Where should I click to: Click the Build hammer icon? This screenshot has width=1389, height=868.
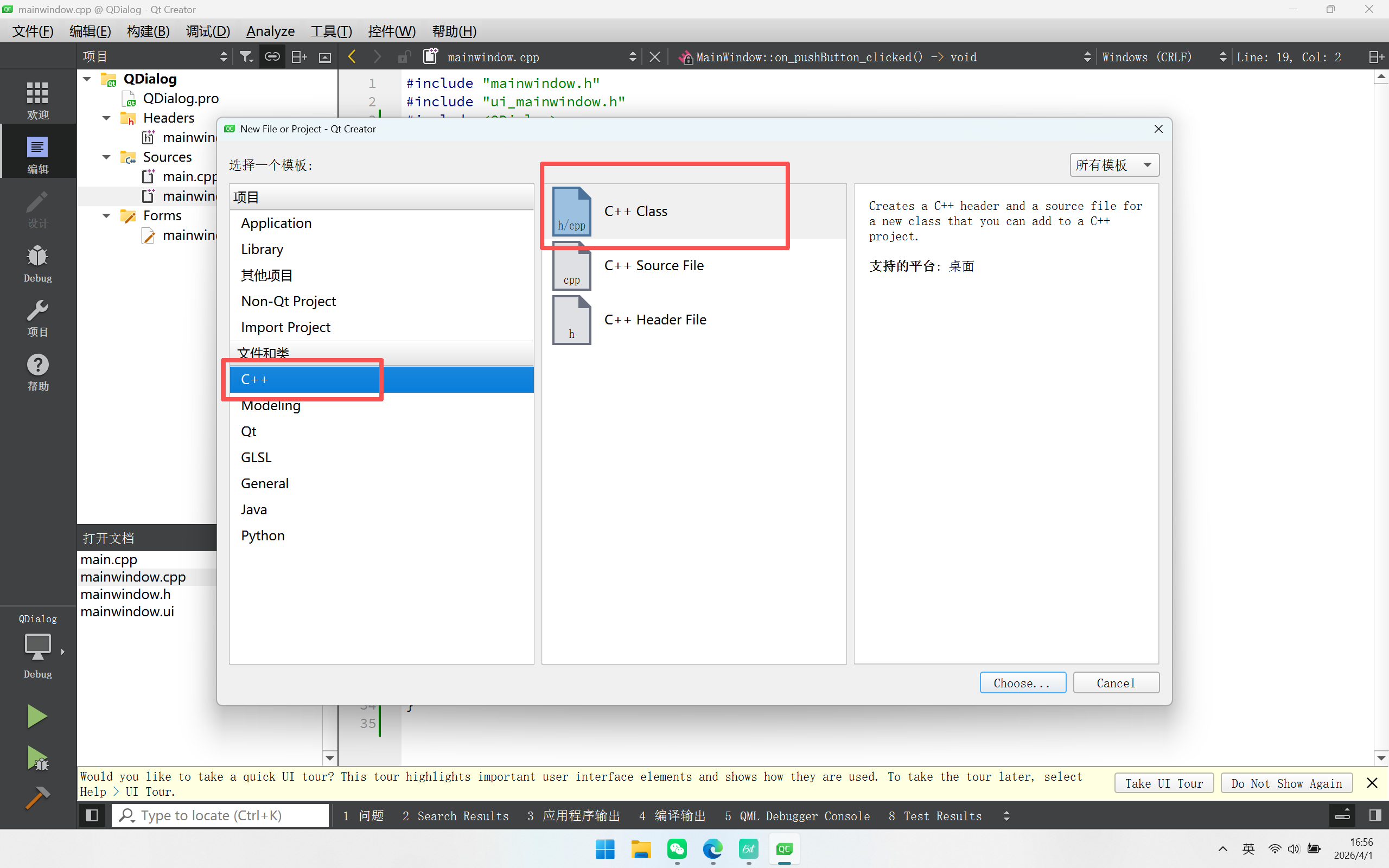37,797
